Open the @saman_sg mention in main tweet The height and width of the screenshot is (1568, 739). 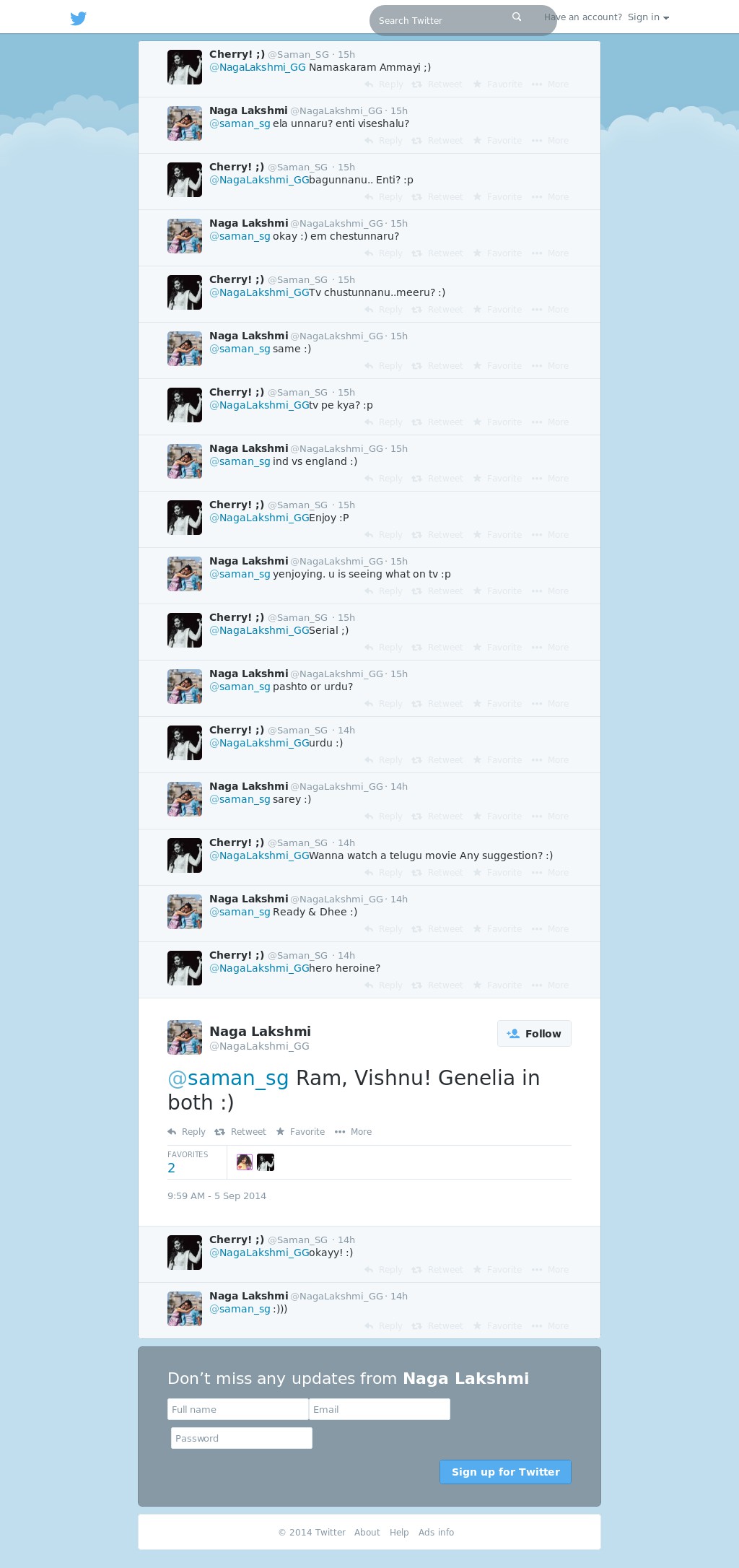pyautogui.click(x=228, y=1078)
